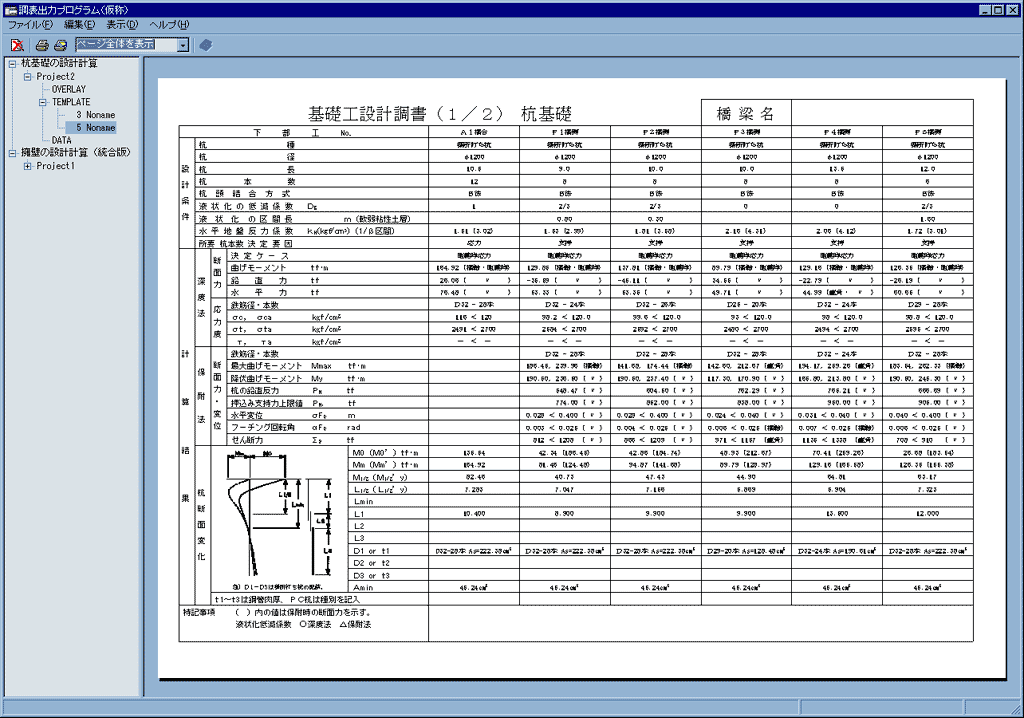
Task: Collapse the Project2 tree node
Action: tap(27, 76)
